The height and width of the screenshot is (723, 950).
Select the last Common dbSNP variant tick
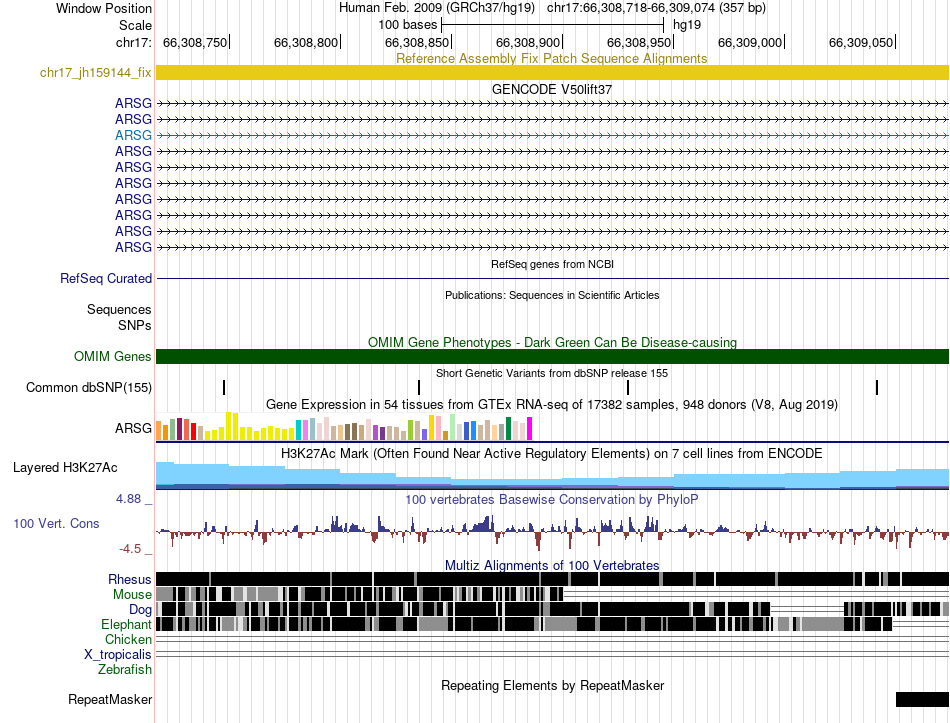tap(877, 387)
